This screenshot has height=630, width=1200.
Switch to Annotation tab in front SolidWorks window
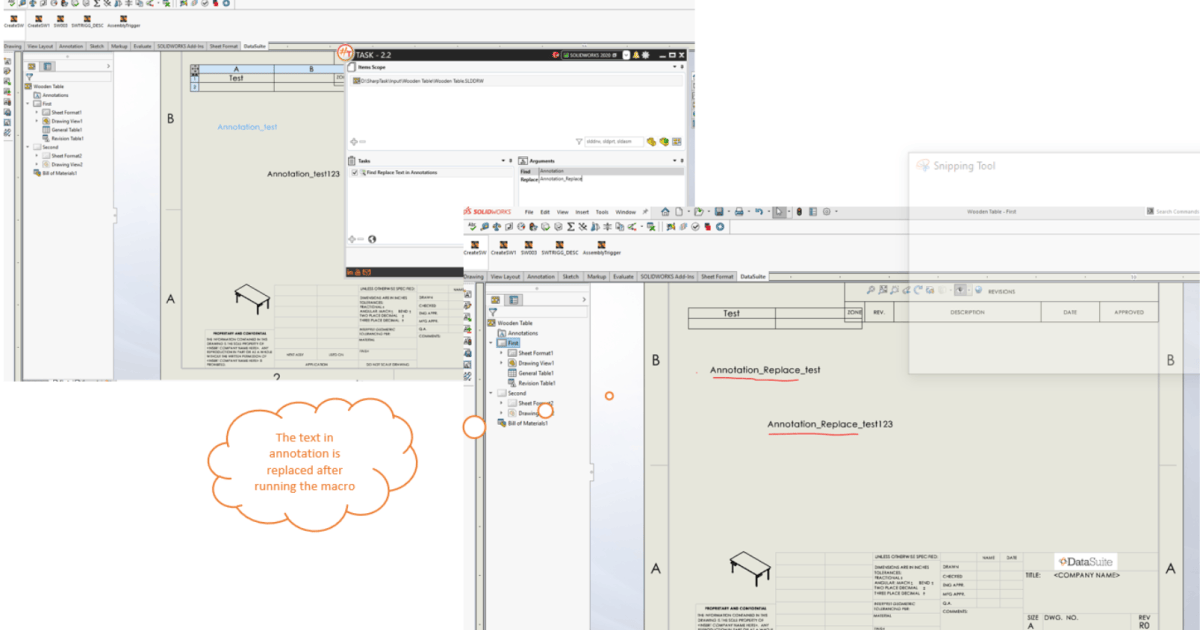[x=541, y=277]
